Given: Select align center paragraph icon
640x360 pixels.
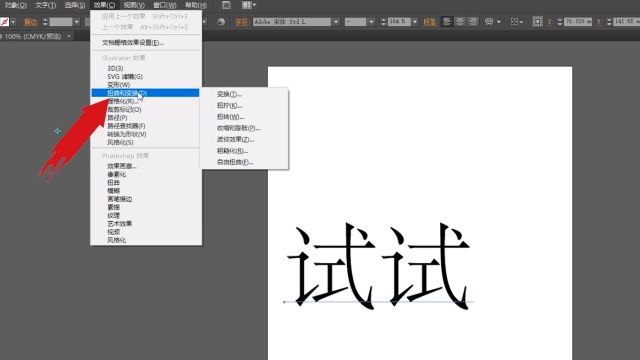Looking at the screenshot, I should pyautogui.click(x=460, y=21).
